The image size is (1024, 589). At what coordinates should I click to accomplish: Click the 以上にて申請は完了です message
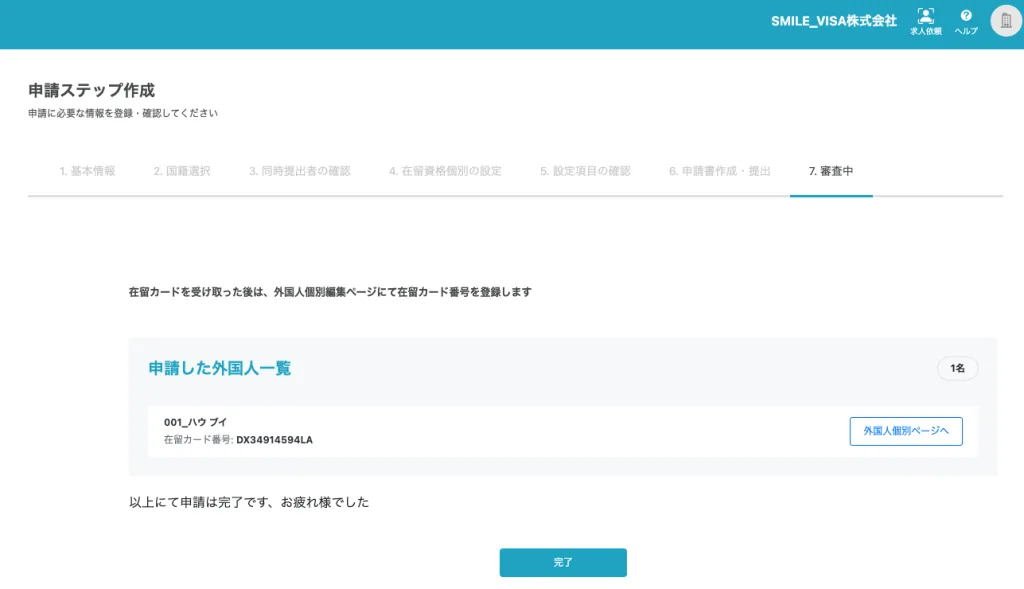pyautogui.click(x=249, y=502)
